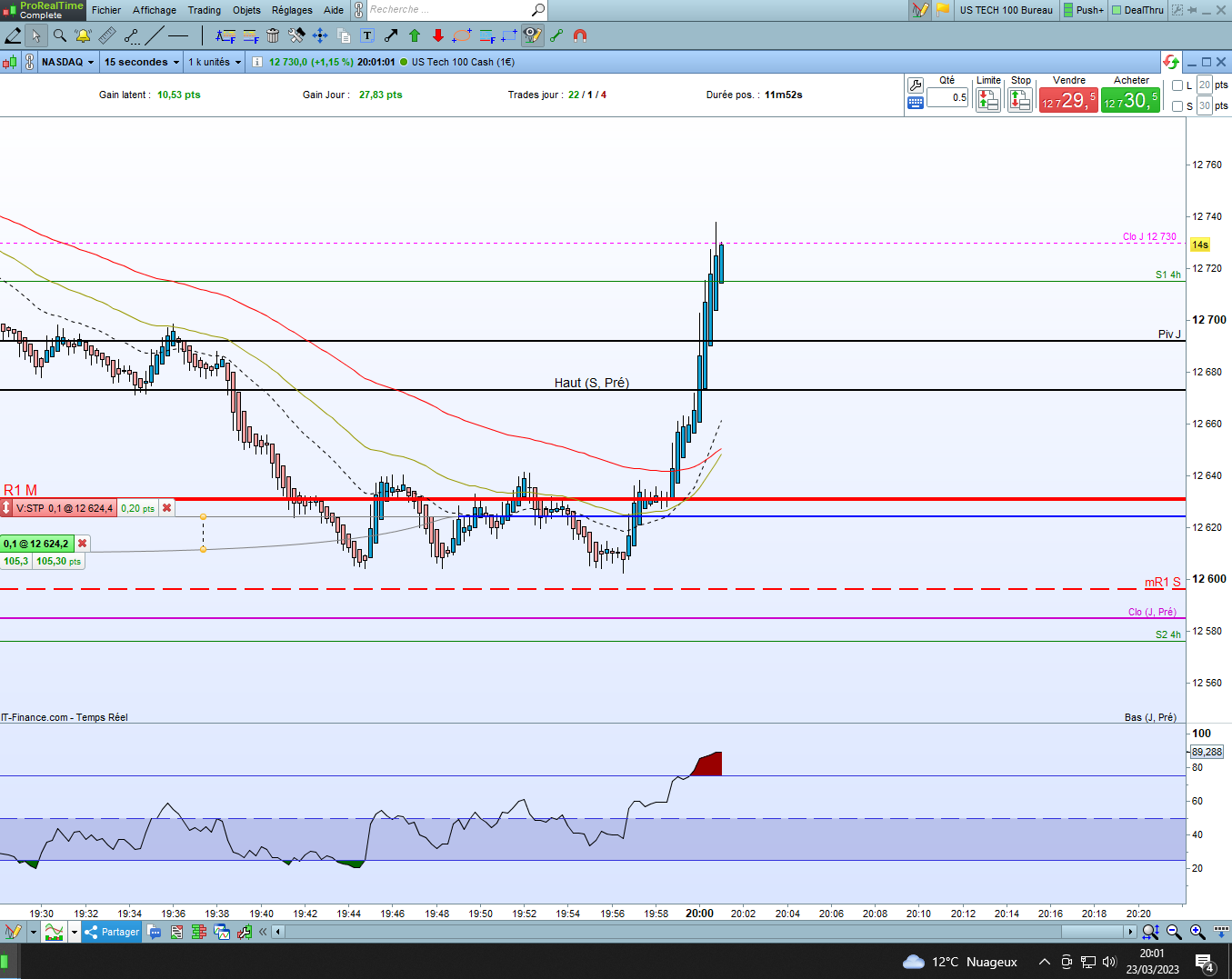Open the Aide menu
The height and width of the screenshot is (979, 1232).
[x=334, y=10]
